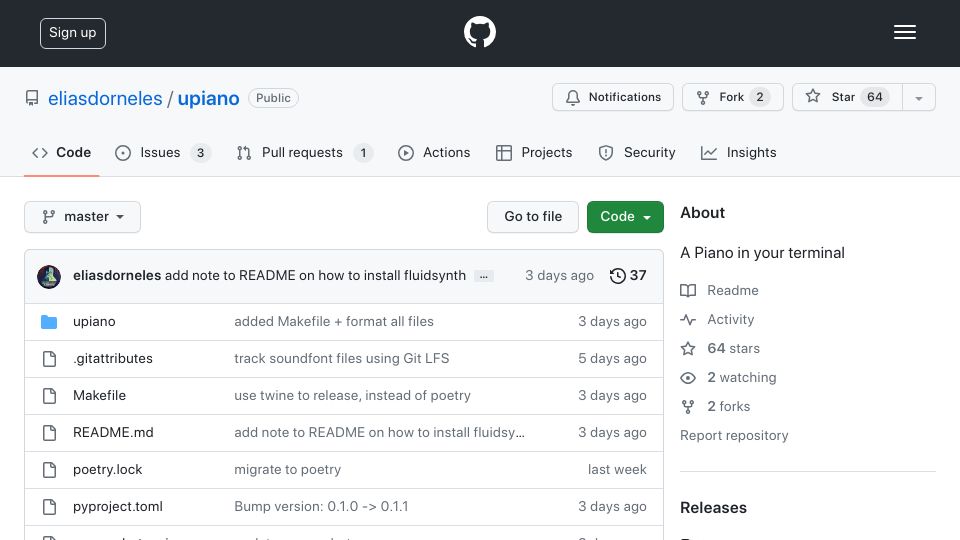The image size is (960, 540).
Task: Open the Actions tab
Action: (x=434, y=152)
